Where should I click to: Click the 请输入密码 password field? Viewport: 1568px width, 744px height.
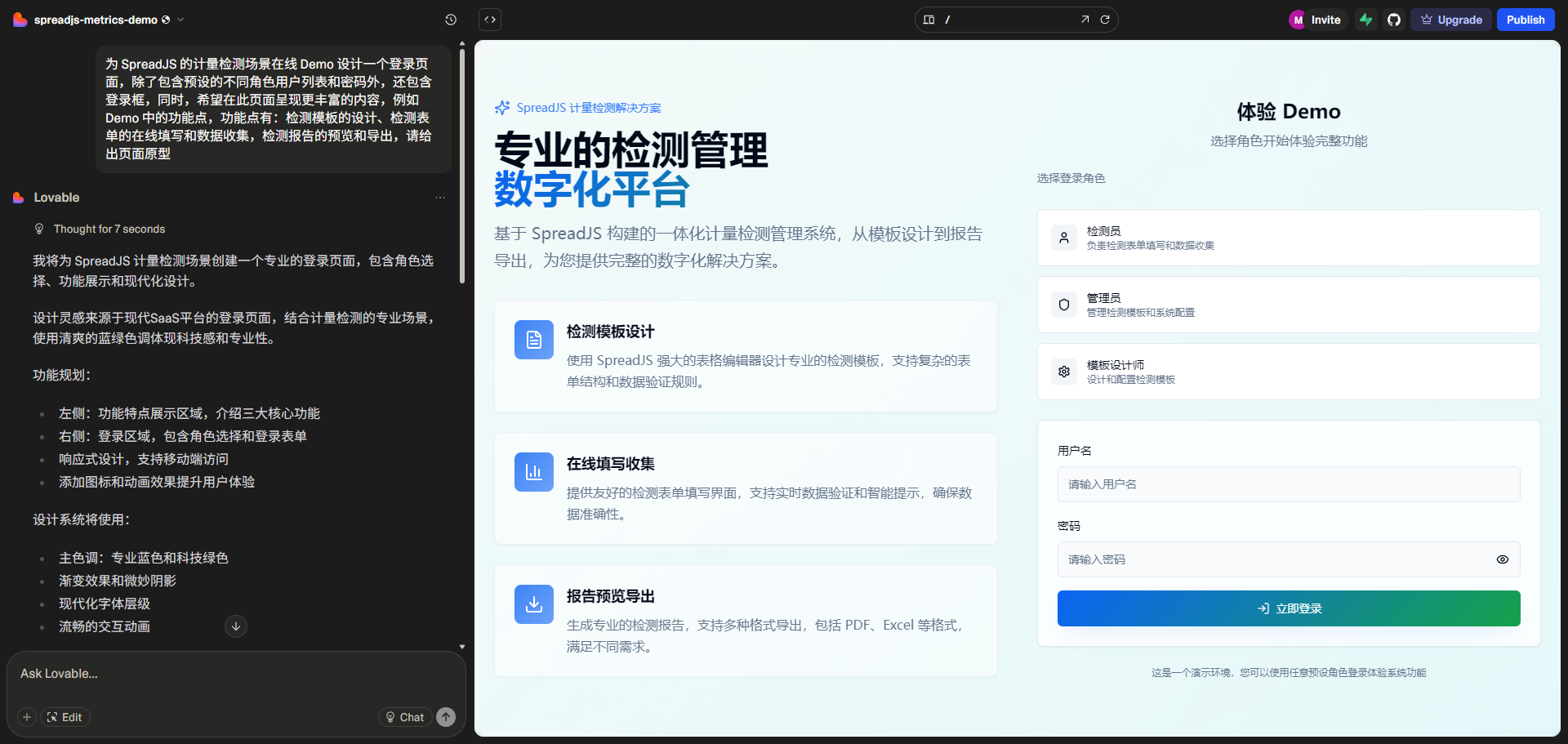pyautogui.click(x=1289, y=559)
